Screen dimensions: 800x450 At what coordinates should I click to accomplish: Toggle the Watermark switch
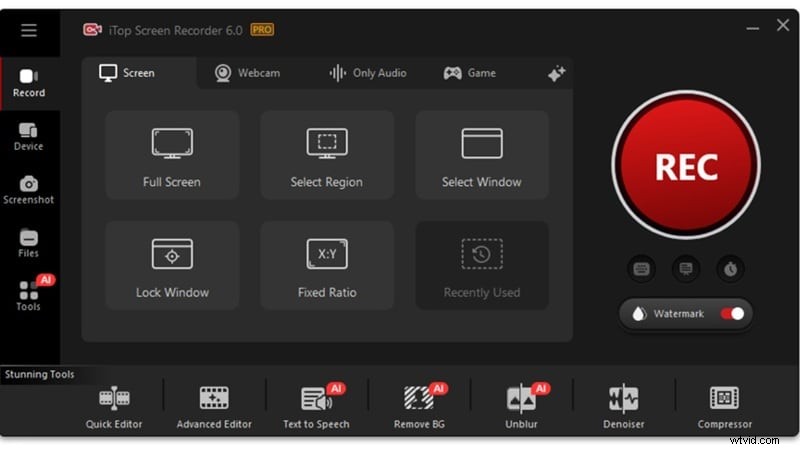[x=732, y=314]
